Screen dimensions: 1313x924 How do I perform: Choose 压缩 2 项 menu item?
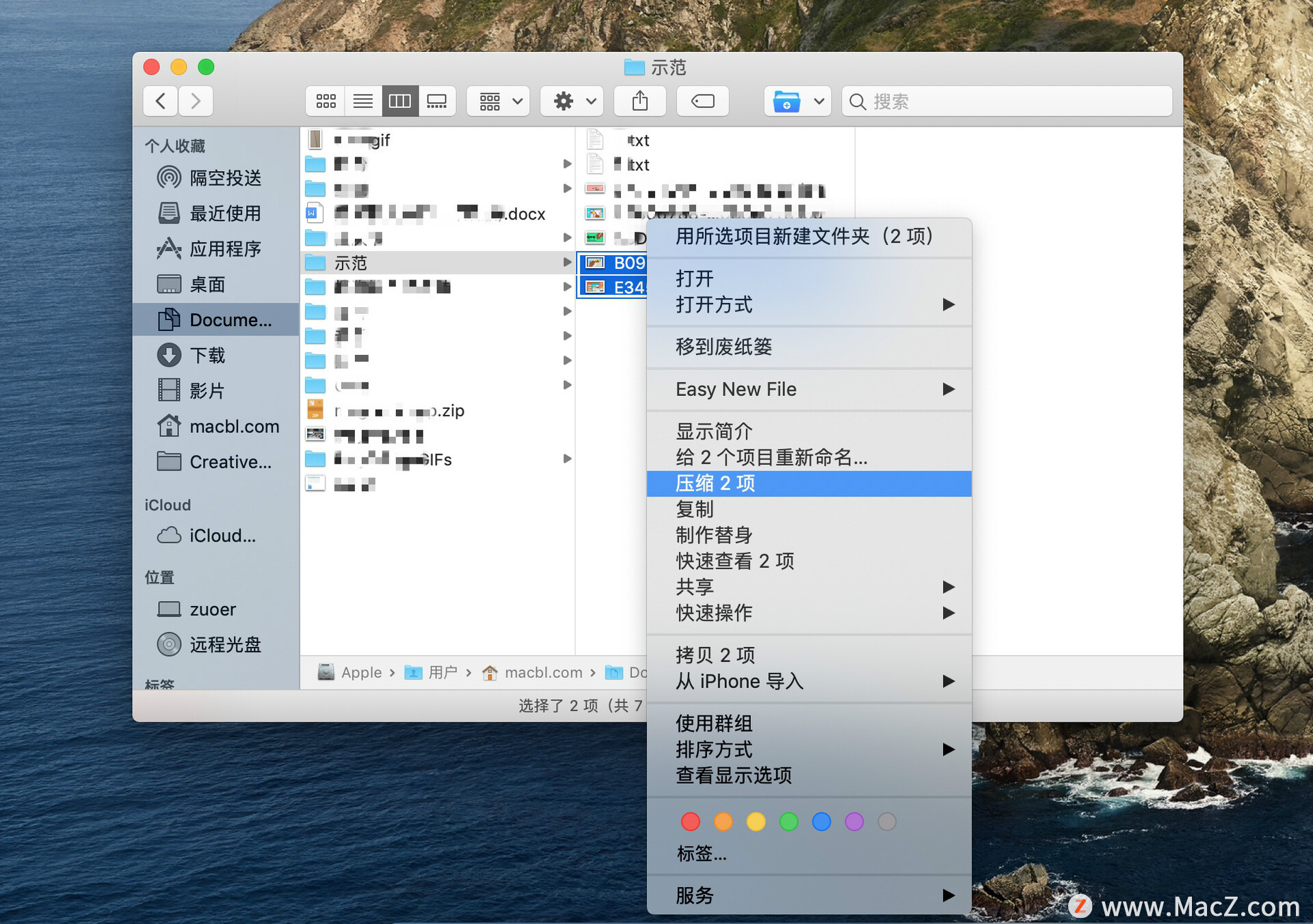(809, 484)
